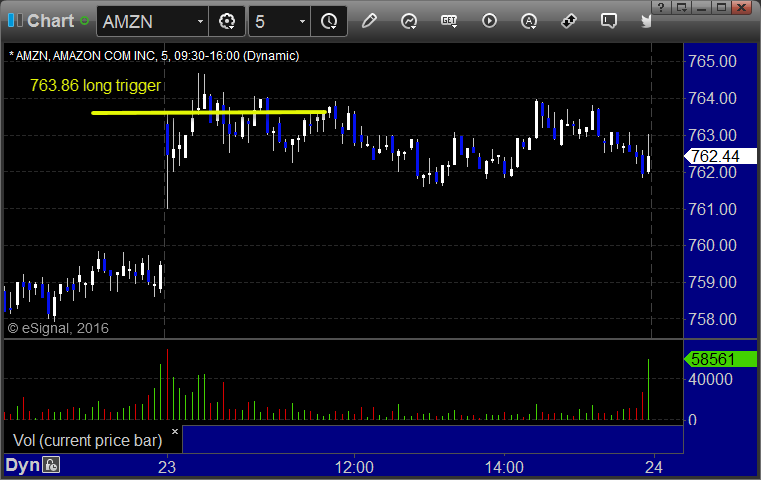Maximize the chart window
761x480 pixels.
pyautogui.click(x=722, y=7)
